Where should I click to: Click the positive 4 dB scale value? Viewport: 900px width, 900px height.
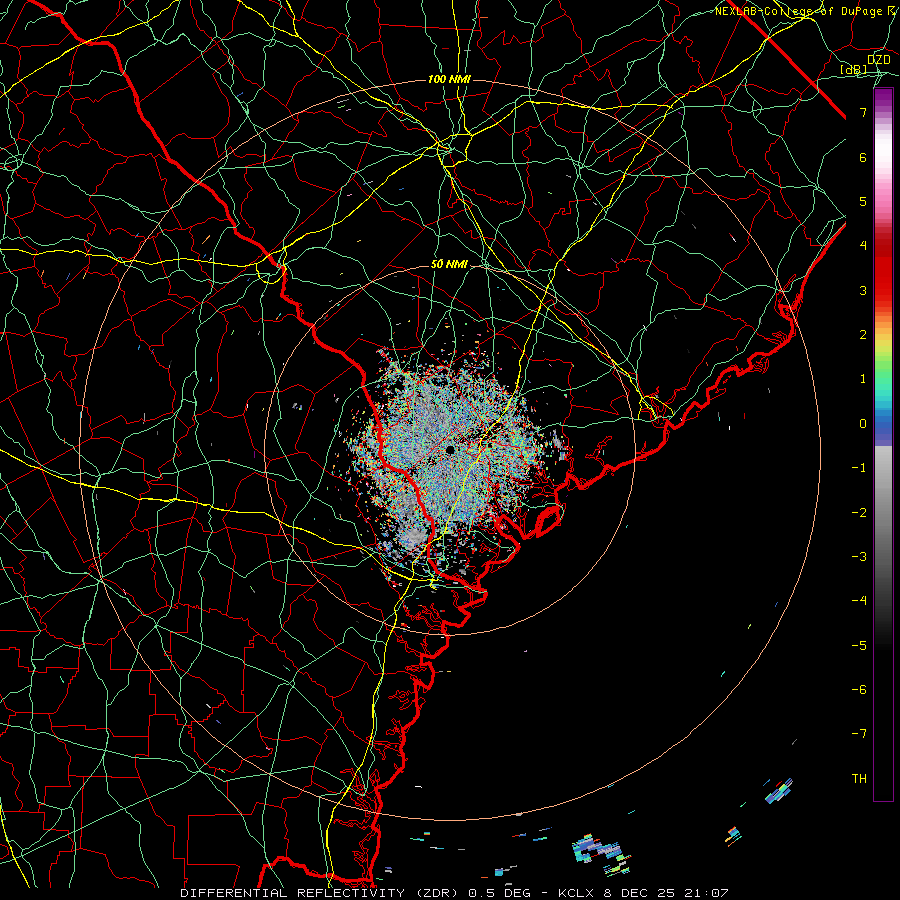pyautogui.click(x=863, y=246)
